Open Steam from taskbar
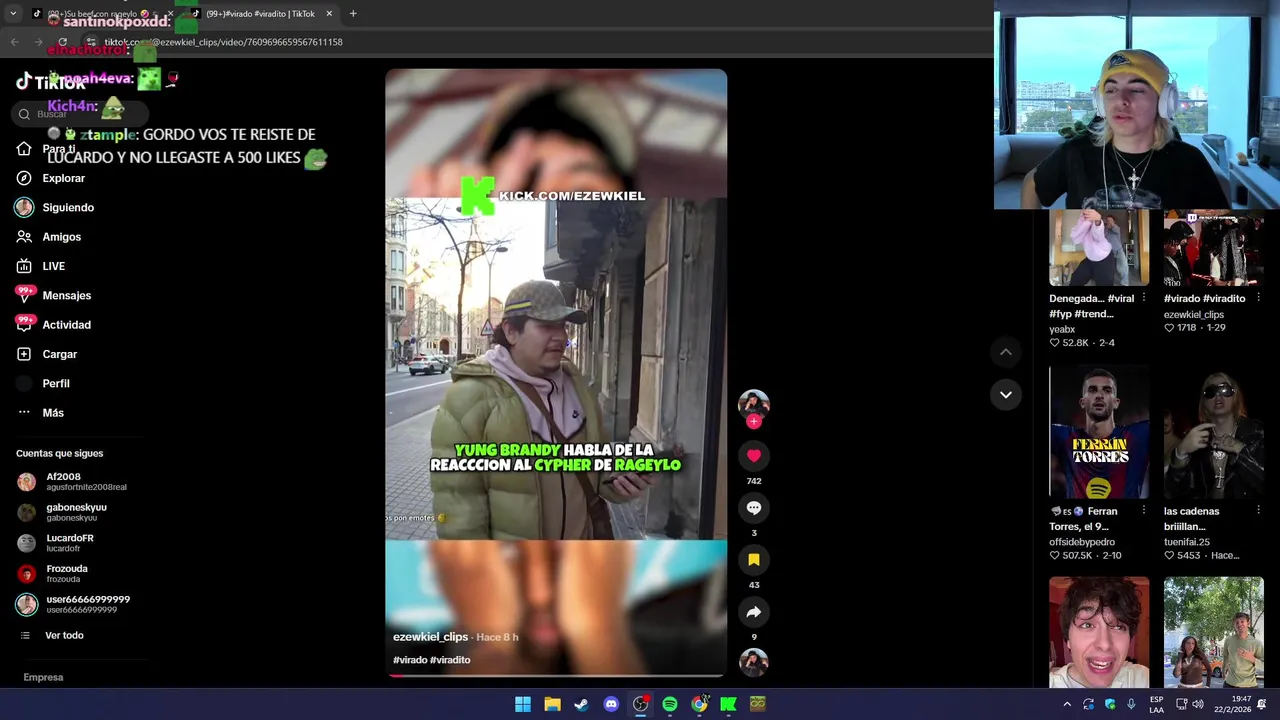The height and width of the screenshot is (720, 1280). click(581, 704)
